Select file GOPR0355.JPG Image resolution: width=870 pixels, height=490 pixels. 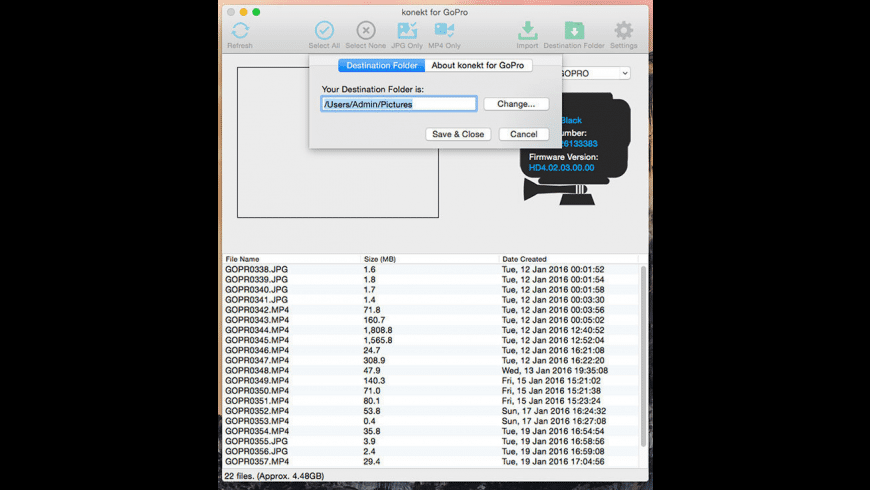(256, 441)
